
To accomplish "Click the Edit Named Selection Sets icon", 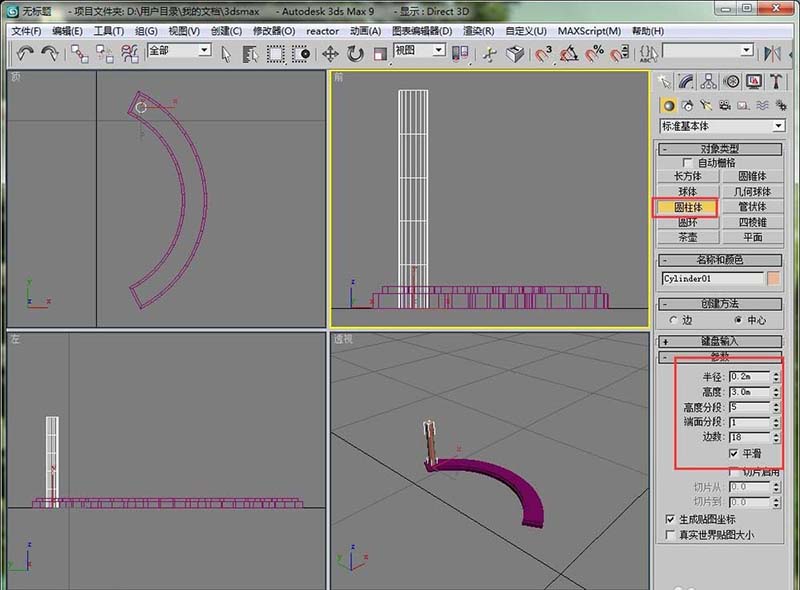I will [648, 54].
